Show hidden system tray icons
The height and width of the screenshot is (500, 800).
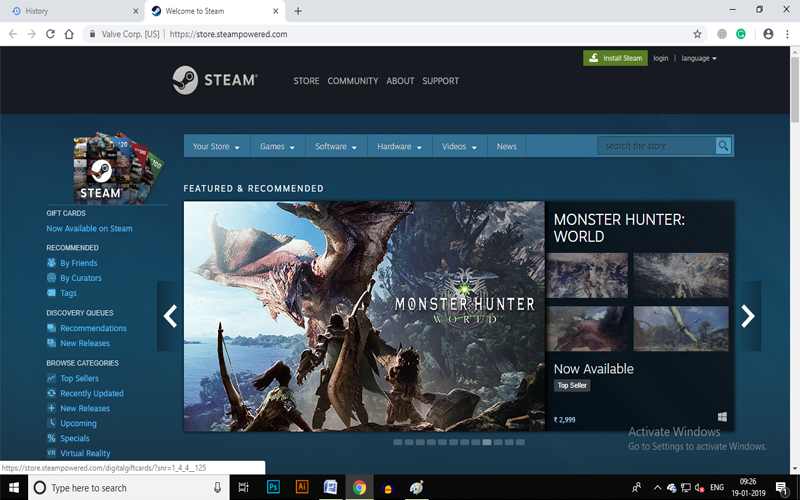[657, 488]
